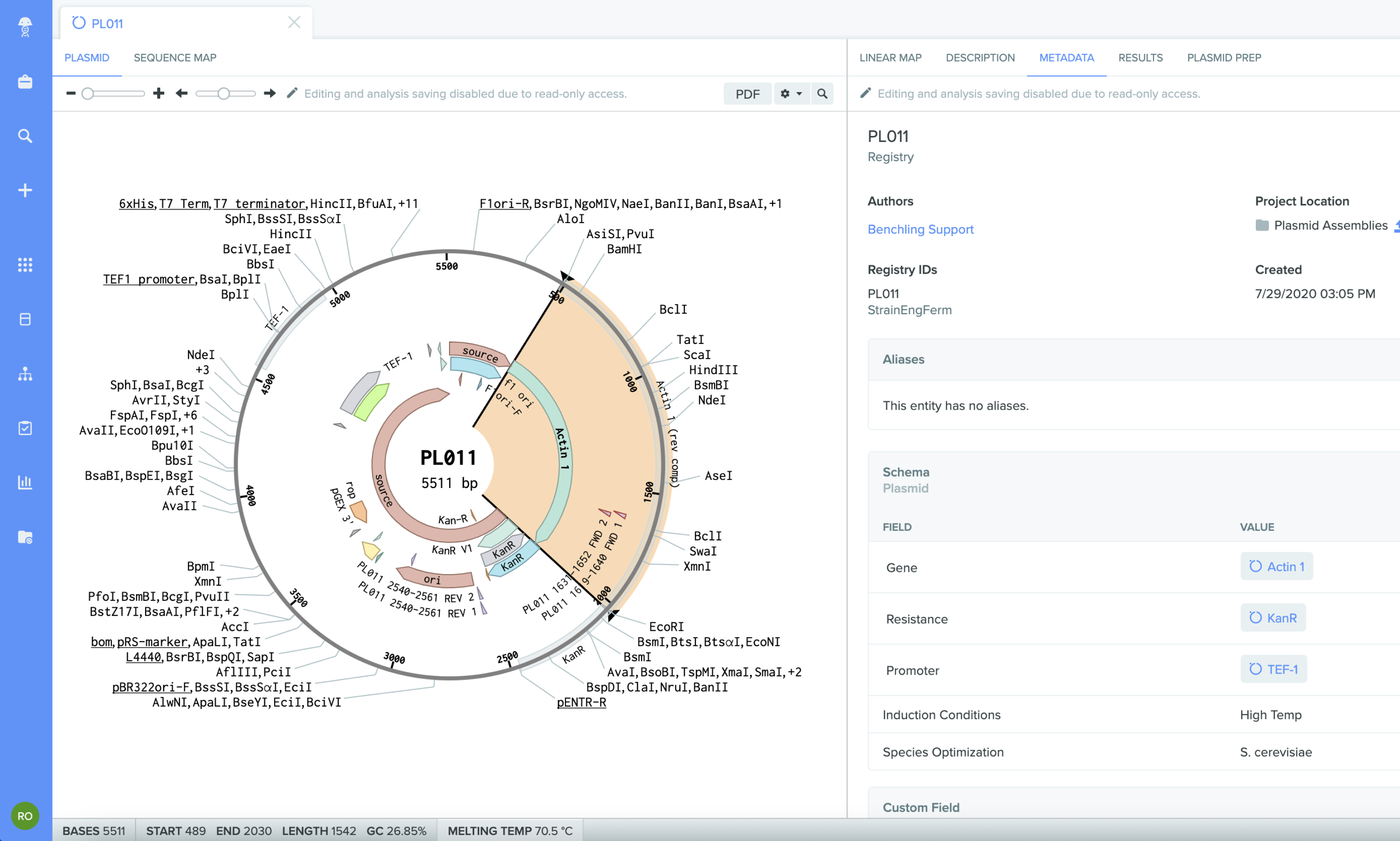Screen dimensions: 1400x841
Task: Open the Actin 1 gene chip
Action: [1276, 566]
